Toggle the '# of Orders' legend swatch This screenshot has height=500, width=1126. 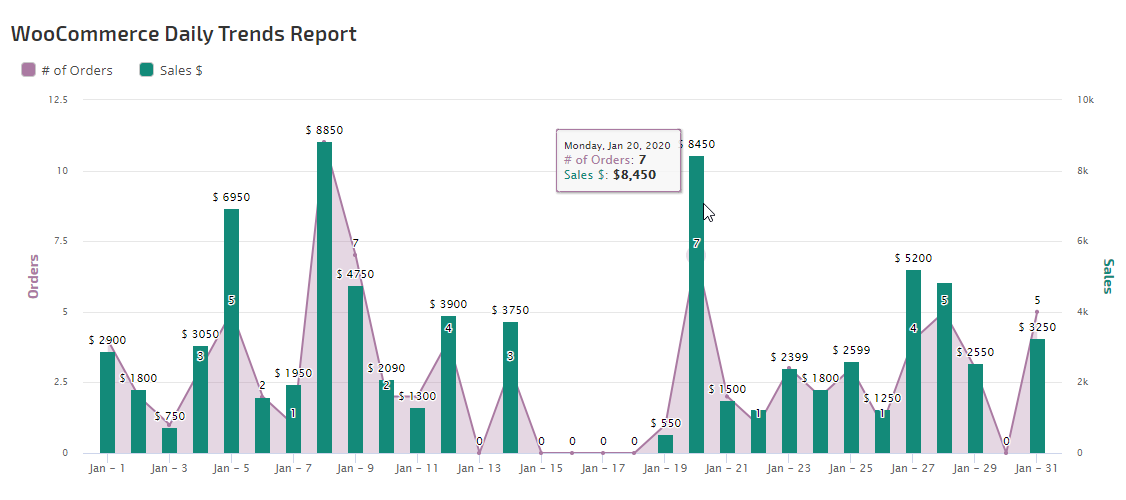coord(28,70)
